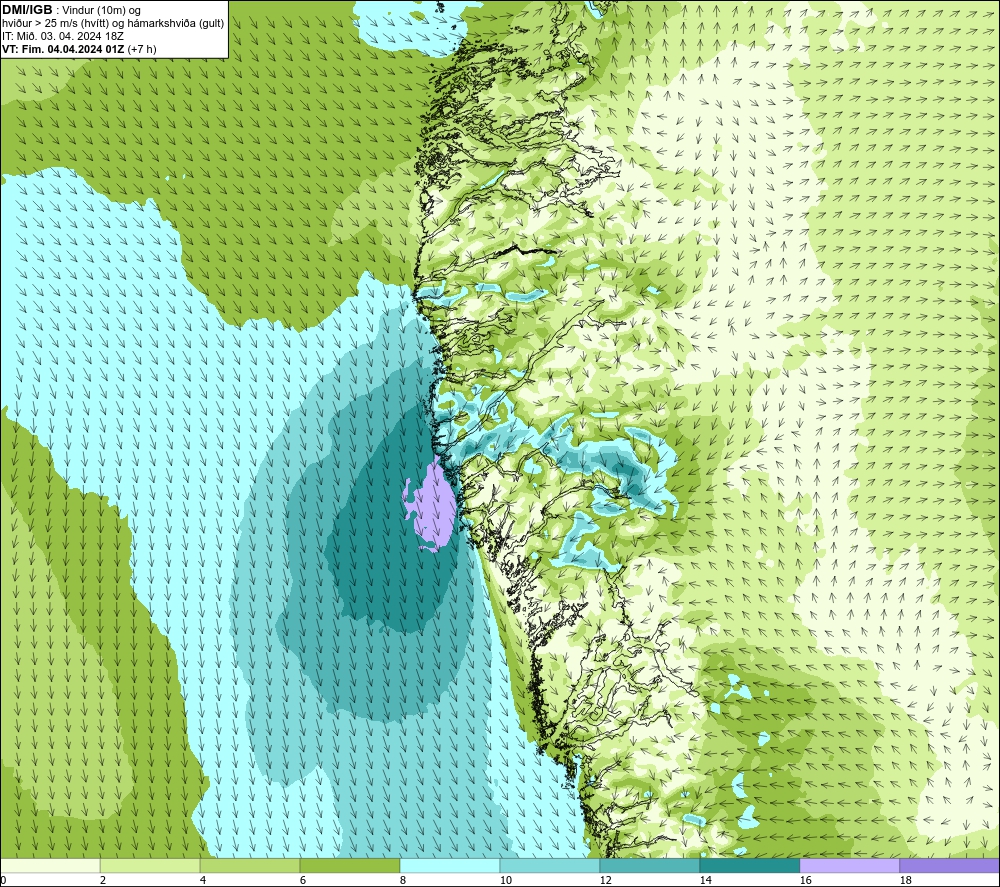Click the legend label '16'

(x=805, y=880)
